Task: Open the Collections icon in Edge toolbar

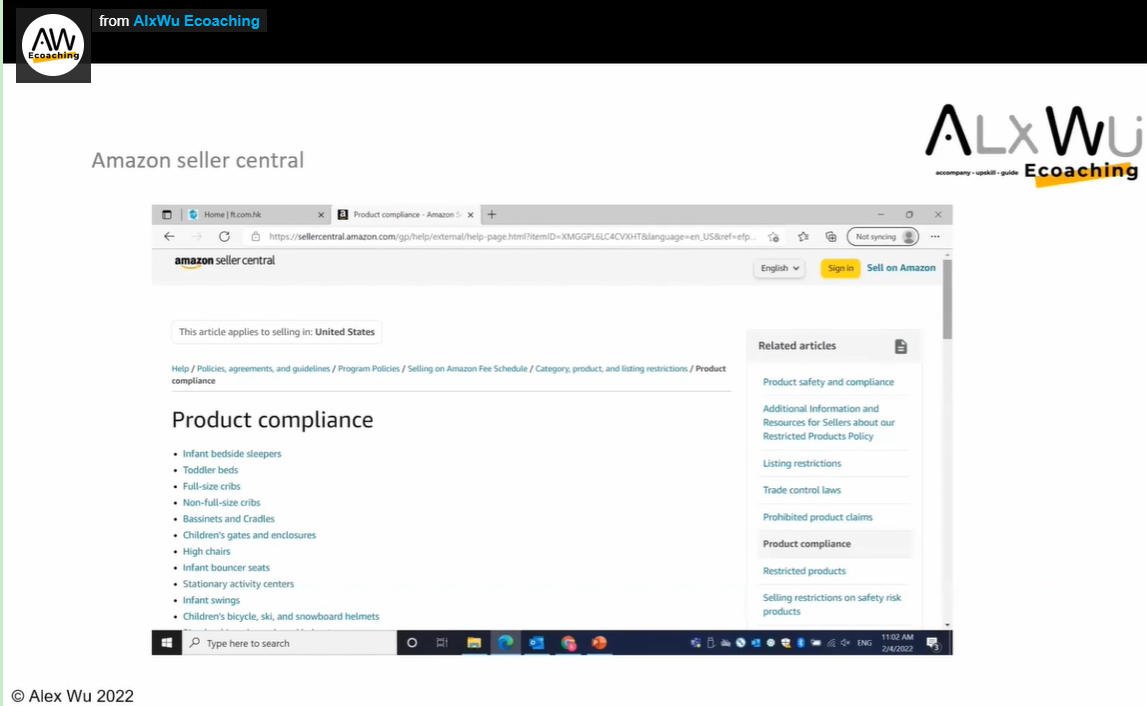Action: click(x=831, y=236)
